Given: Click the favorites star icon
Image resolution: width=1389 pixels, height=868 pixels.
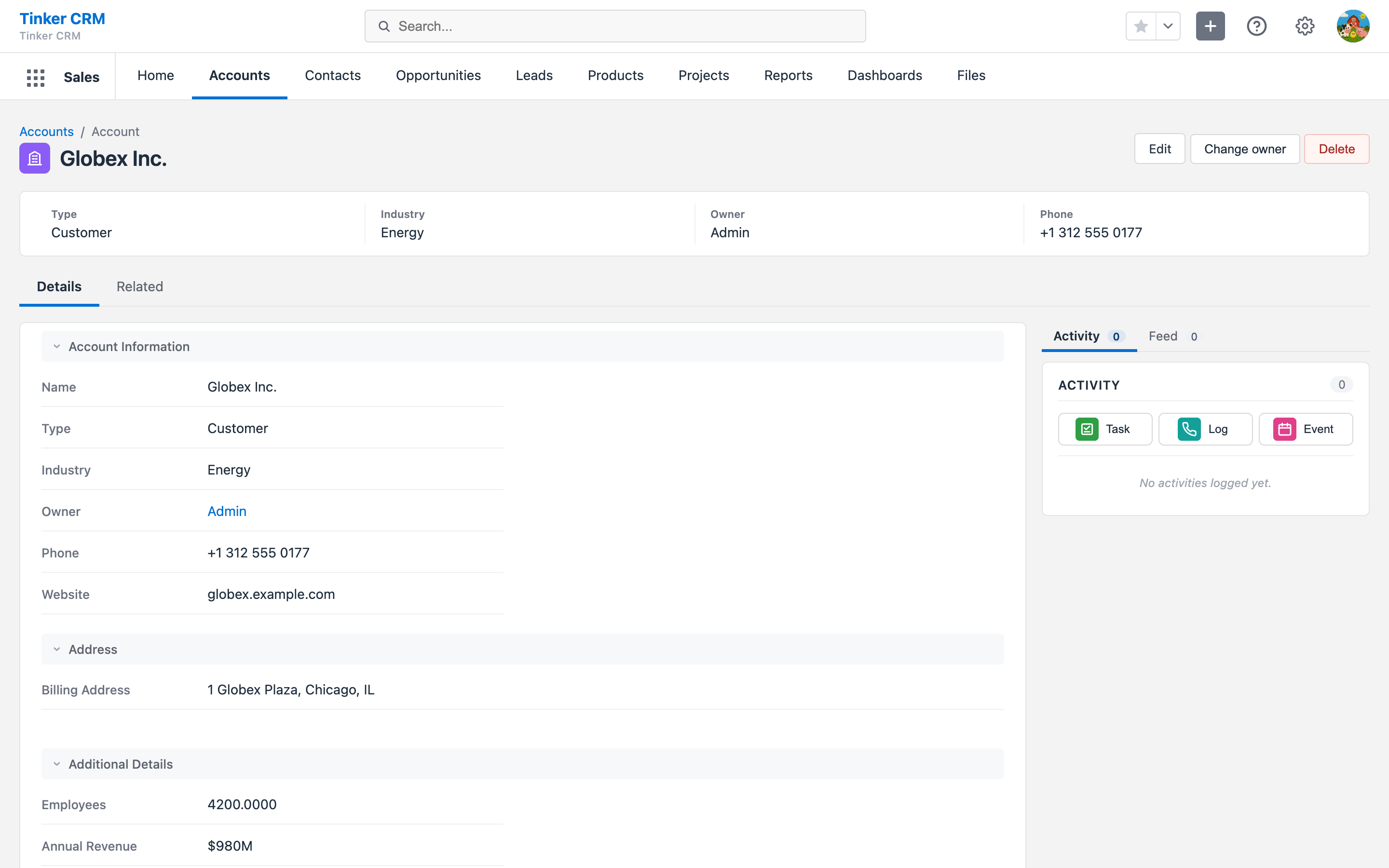Looking at the screenshot, I should point(1141,27).
